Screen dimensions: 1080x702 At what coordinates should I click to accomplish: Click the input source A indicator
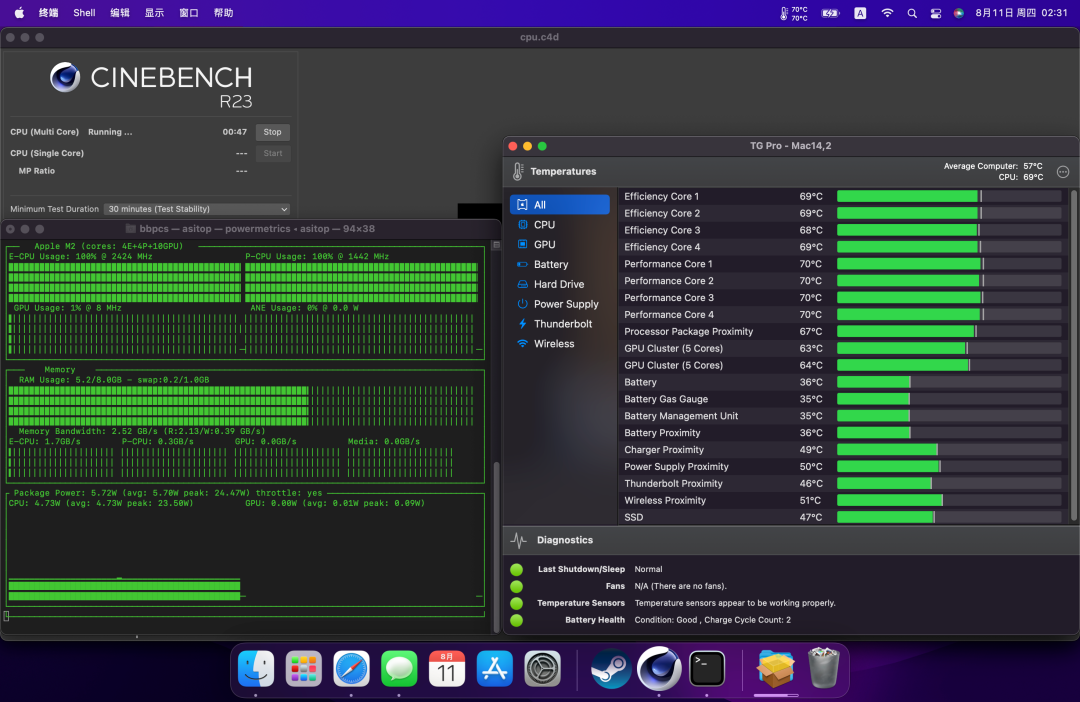click(860, 13)
